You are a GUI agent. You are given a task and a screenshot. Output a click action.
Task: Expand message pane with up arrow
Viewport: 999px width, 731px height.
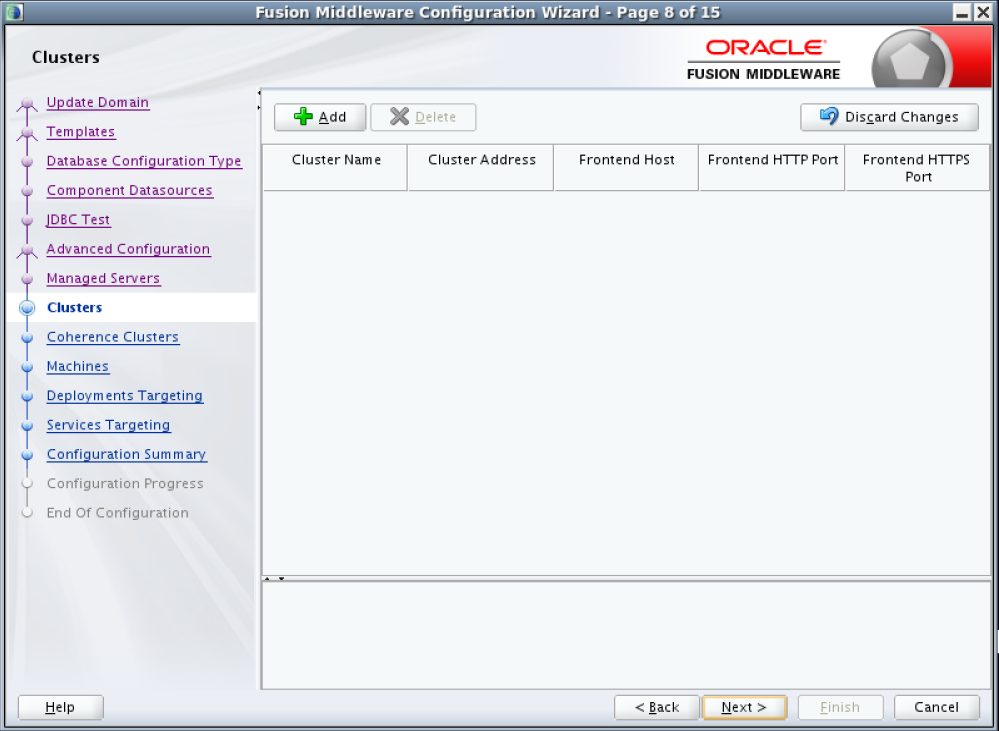click(x=268, y=579)
